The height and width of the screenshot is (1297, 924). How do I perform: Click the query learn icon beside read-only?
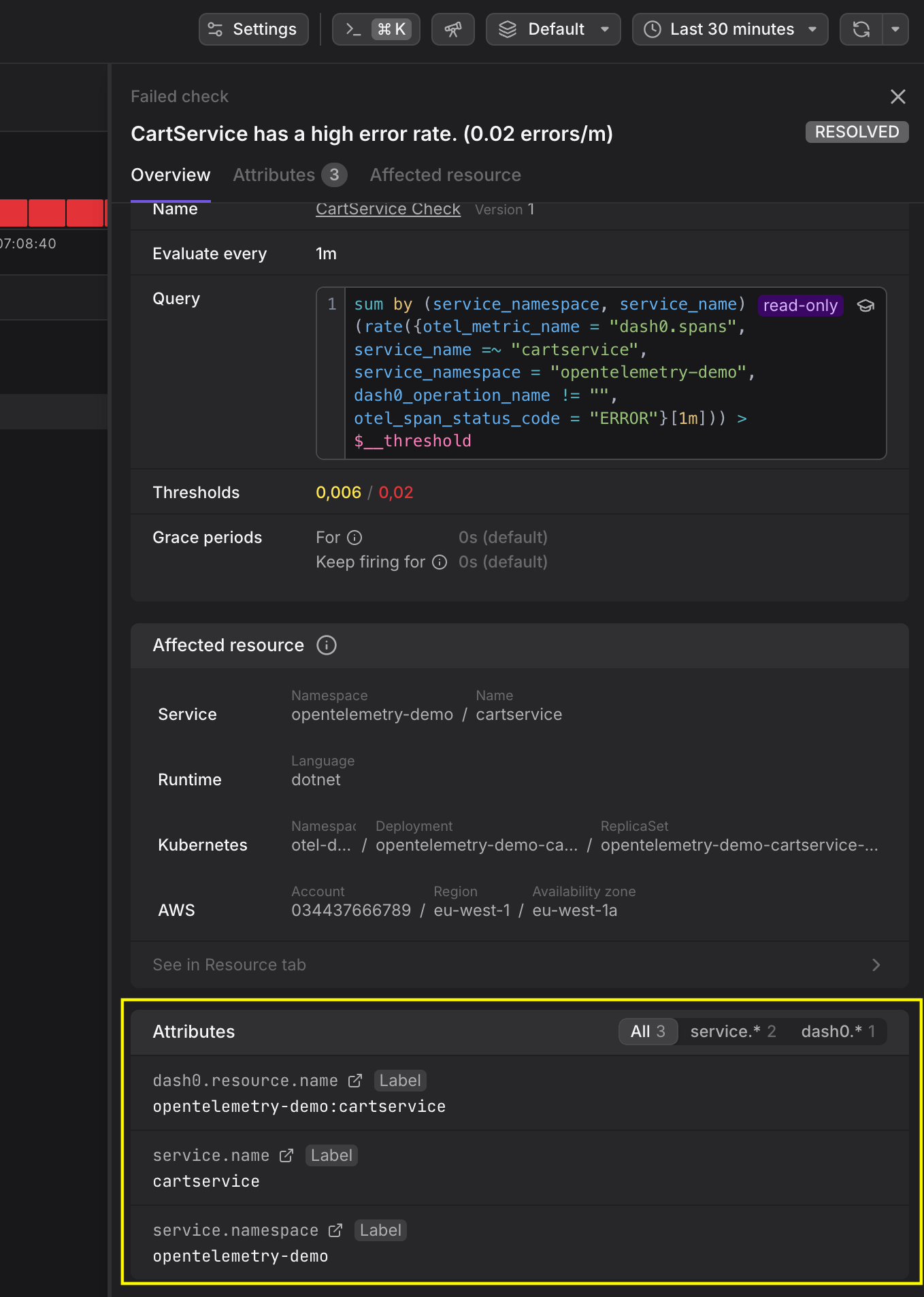pos(865,306)
